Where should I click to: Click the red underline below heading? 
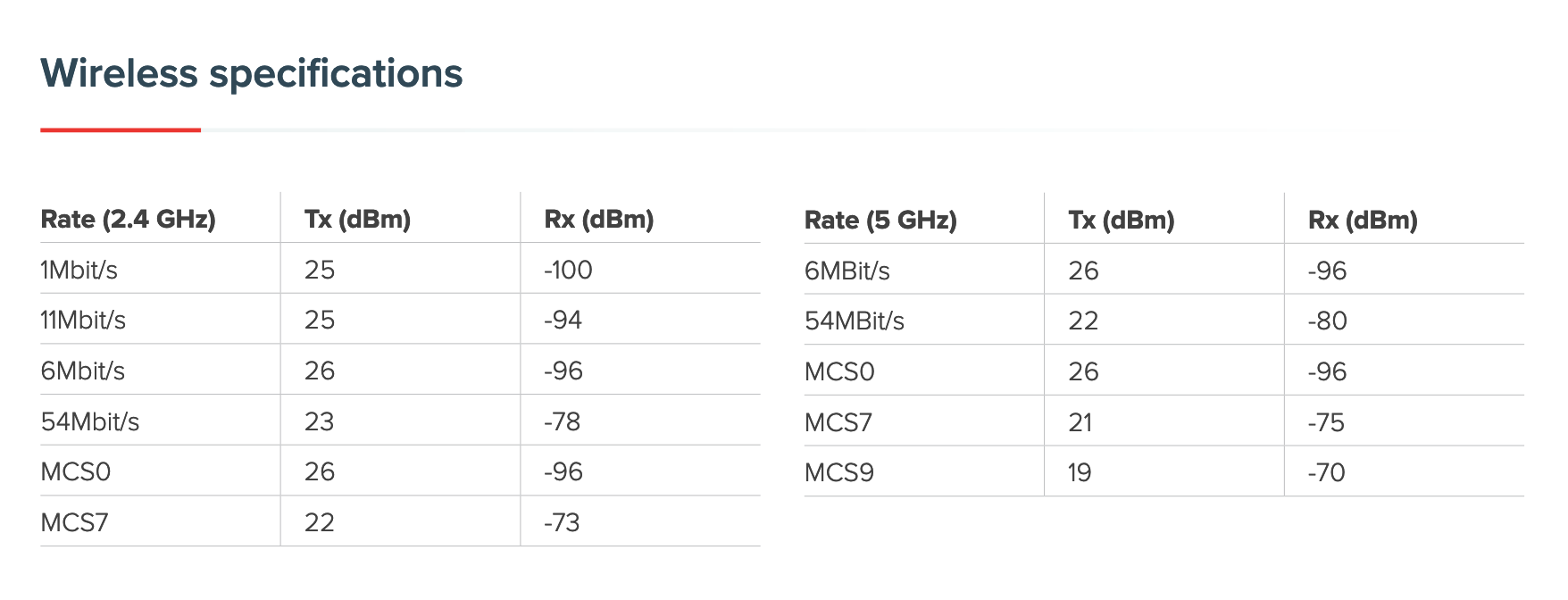tap(121, 130)
